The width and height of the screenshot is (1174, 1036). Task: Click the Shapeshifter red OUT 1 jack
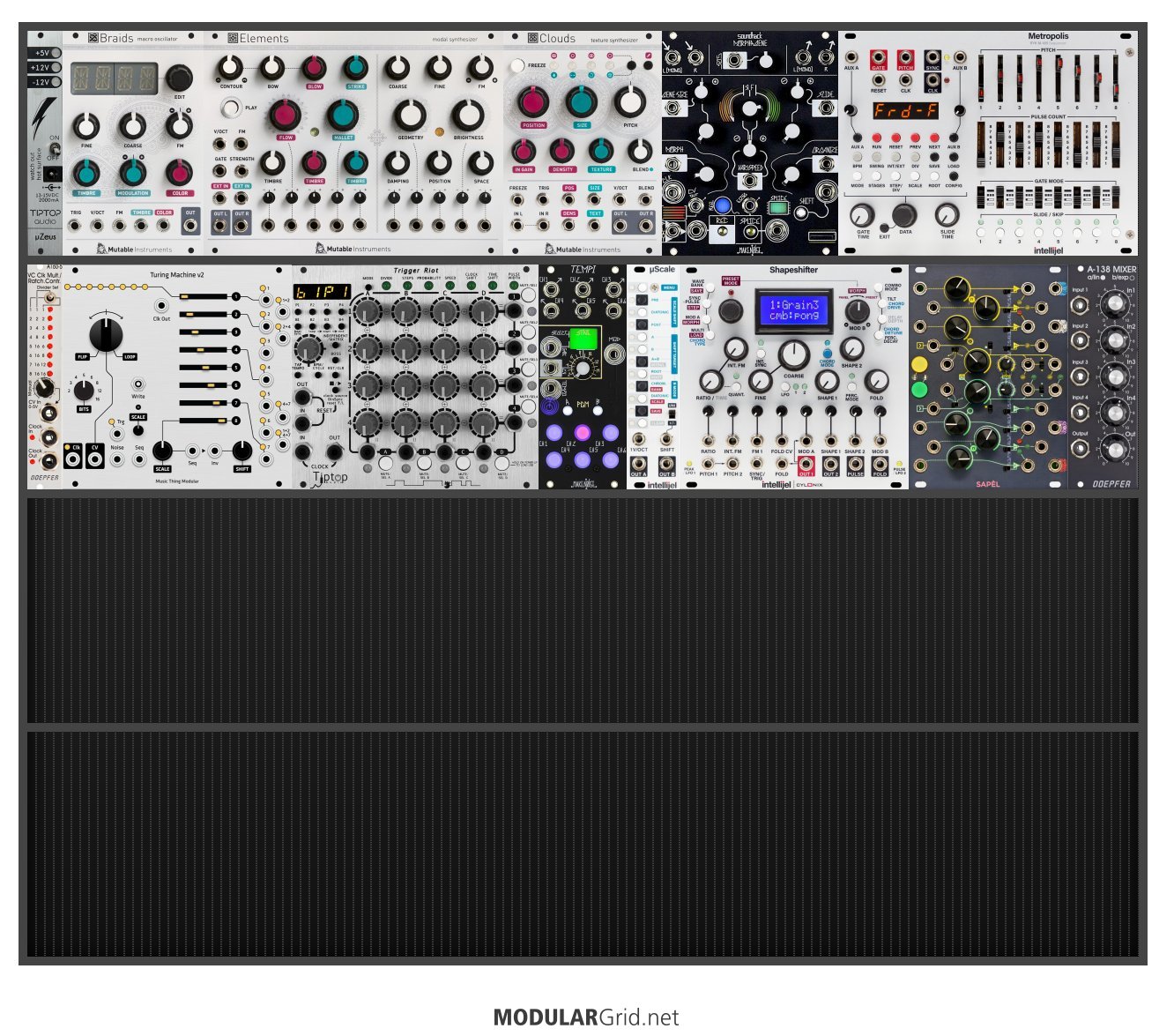point(806,464)
